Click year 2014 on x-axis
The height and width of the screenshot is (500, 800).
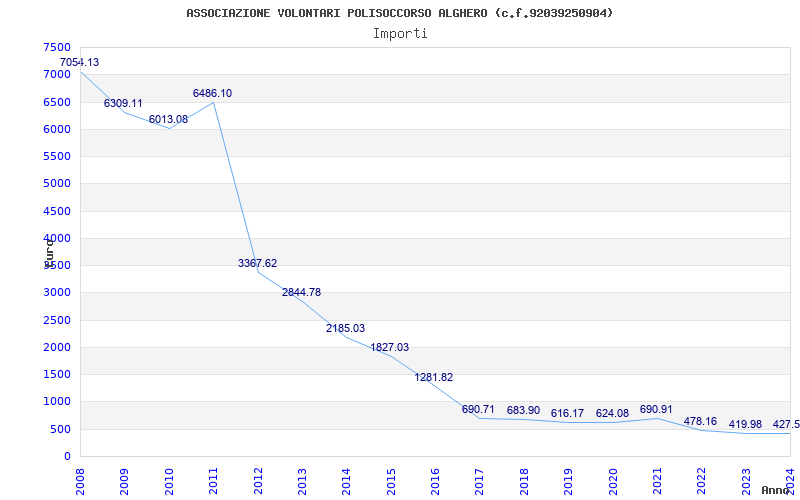point(346,481)
